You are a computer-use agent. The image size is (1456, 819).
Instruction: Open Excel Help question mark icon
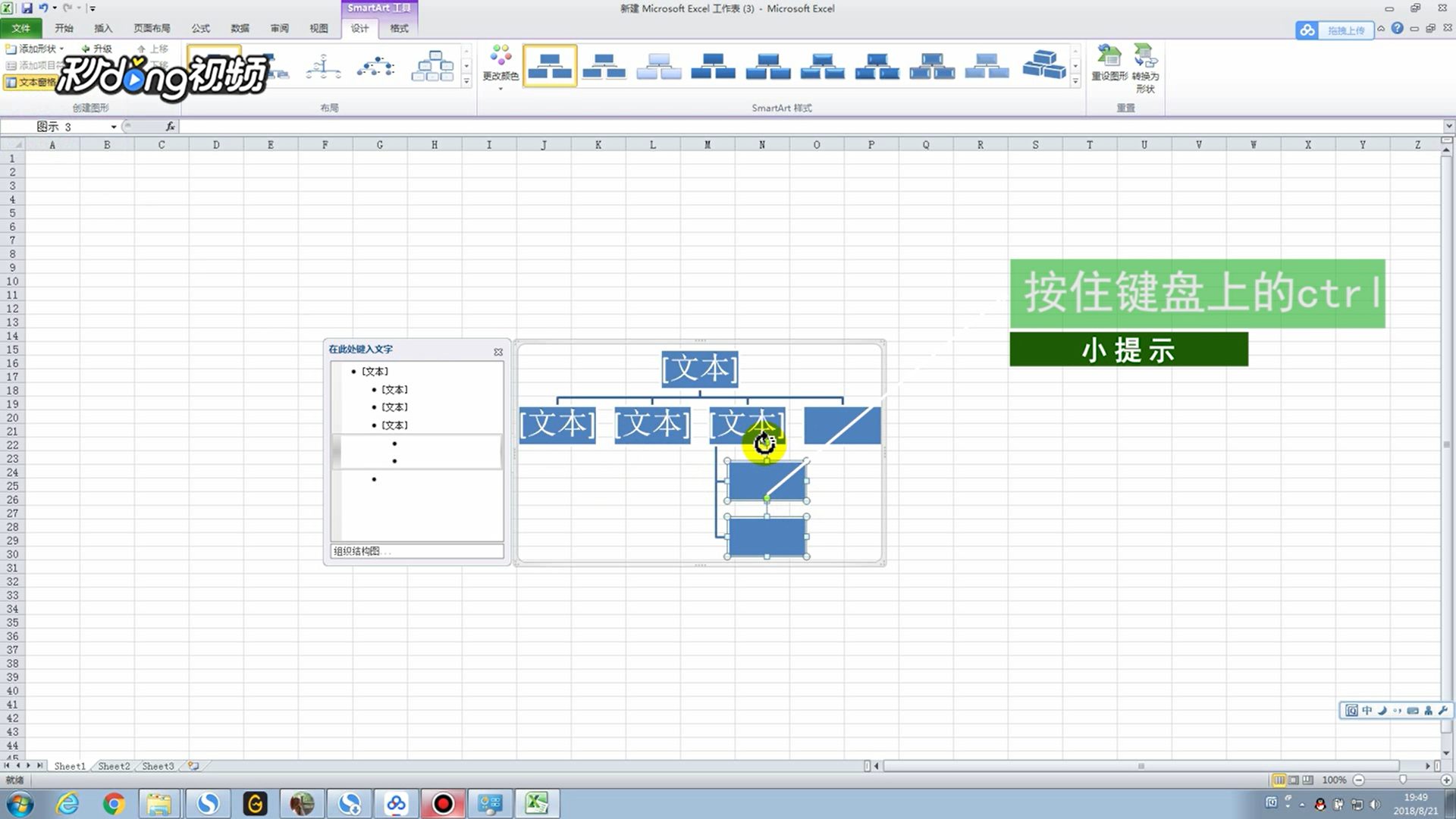tap(1397, 28)
